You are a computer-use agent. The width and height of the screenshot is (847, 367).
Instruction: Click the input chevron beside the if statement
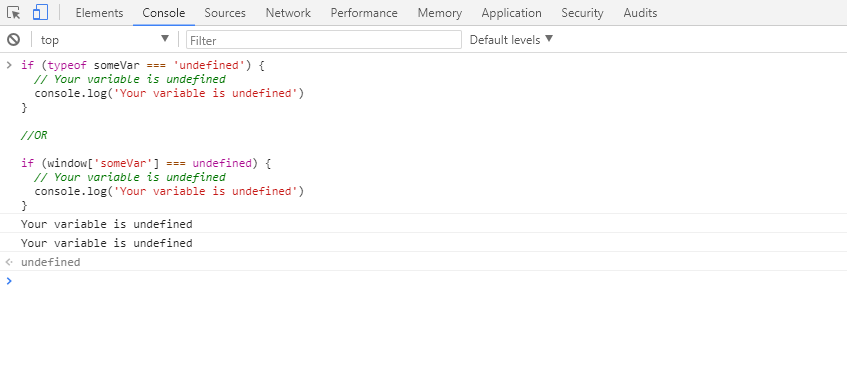coord(9,65)
